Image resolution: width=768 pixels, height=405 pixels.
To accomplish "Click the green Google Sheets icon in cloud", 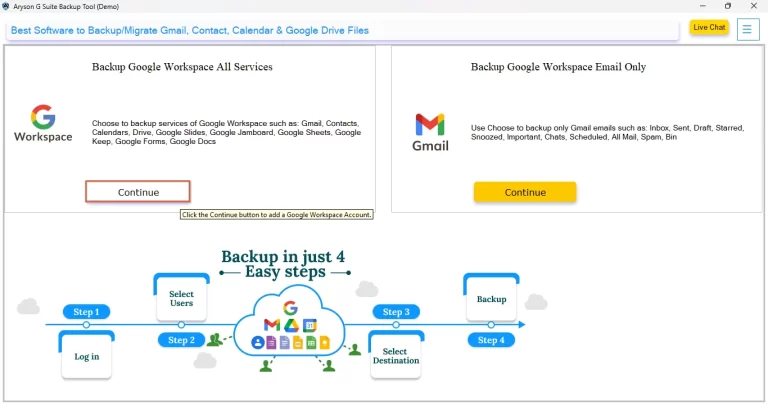I will 311,342.
